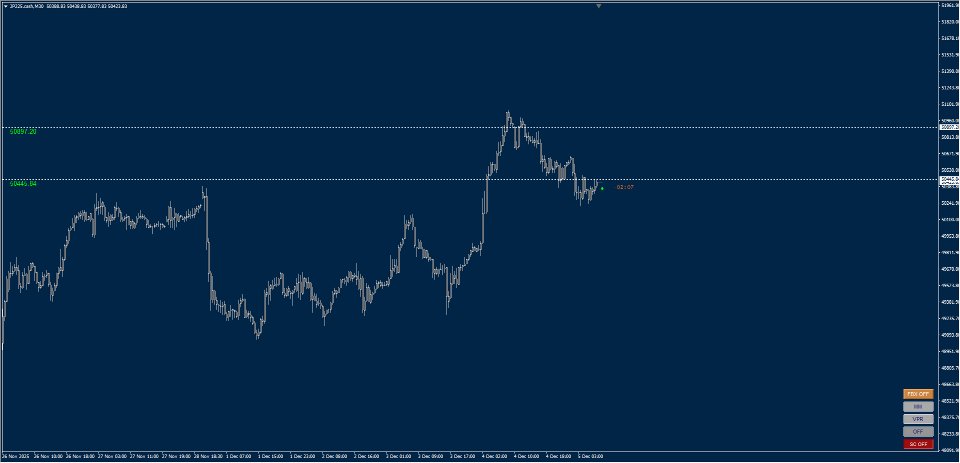
Task: Click the 28 Nov 18:30 time axis label
Action: [208, 456]
